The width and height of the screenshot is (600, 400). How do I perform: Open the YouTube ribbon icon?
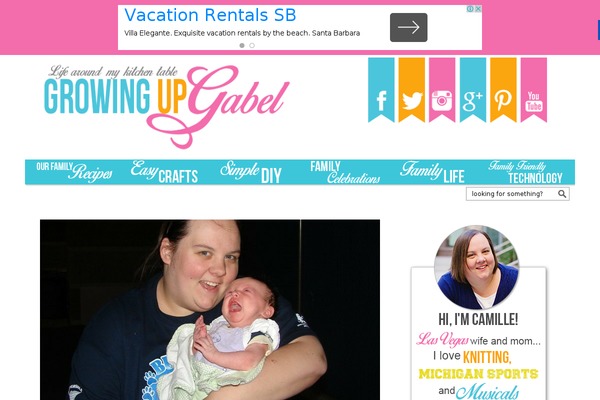click(534, 90)
